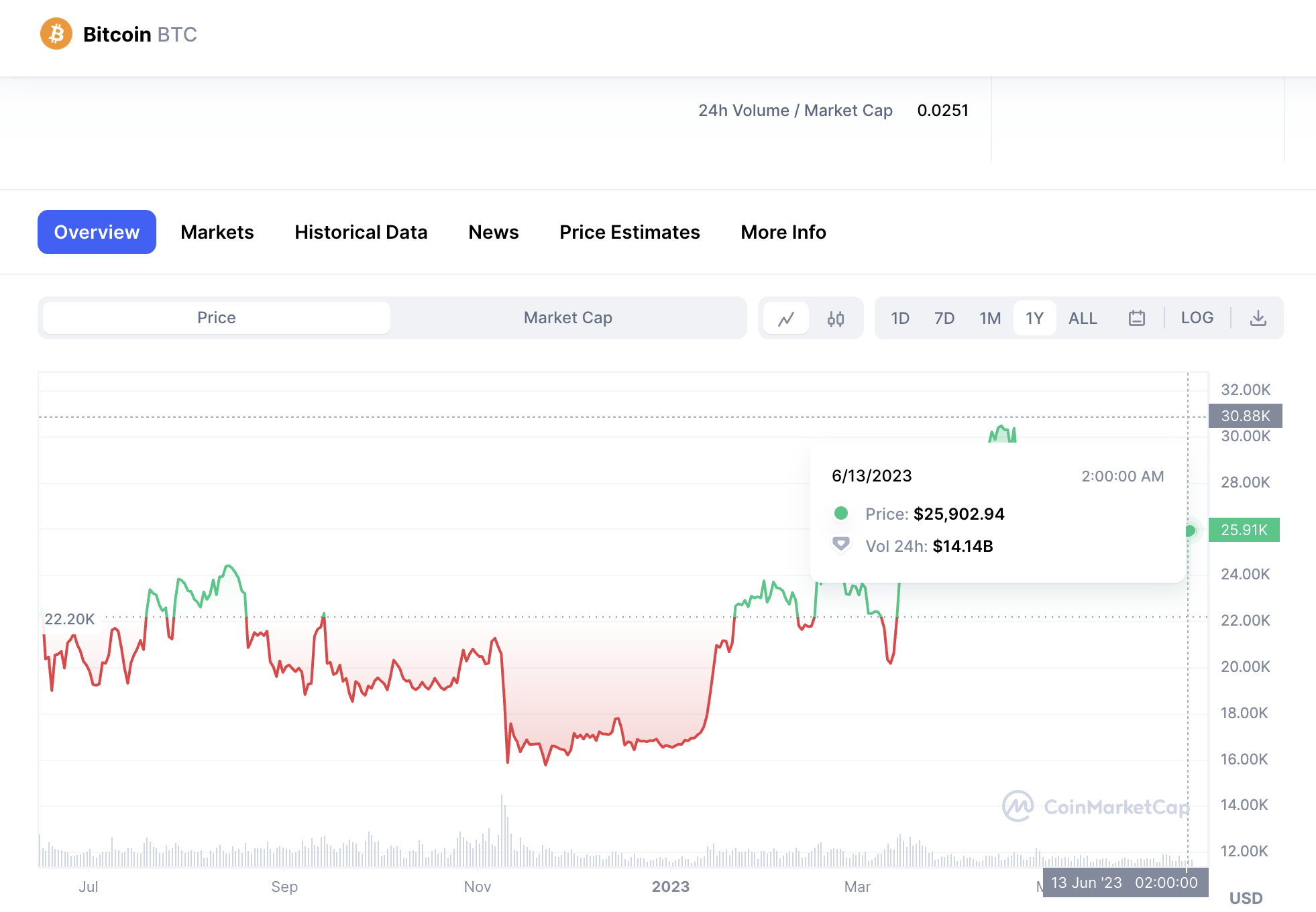Switch to candlestick chart icon

[x=835, y=319]
